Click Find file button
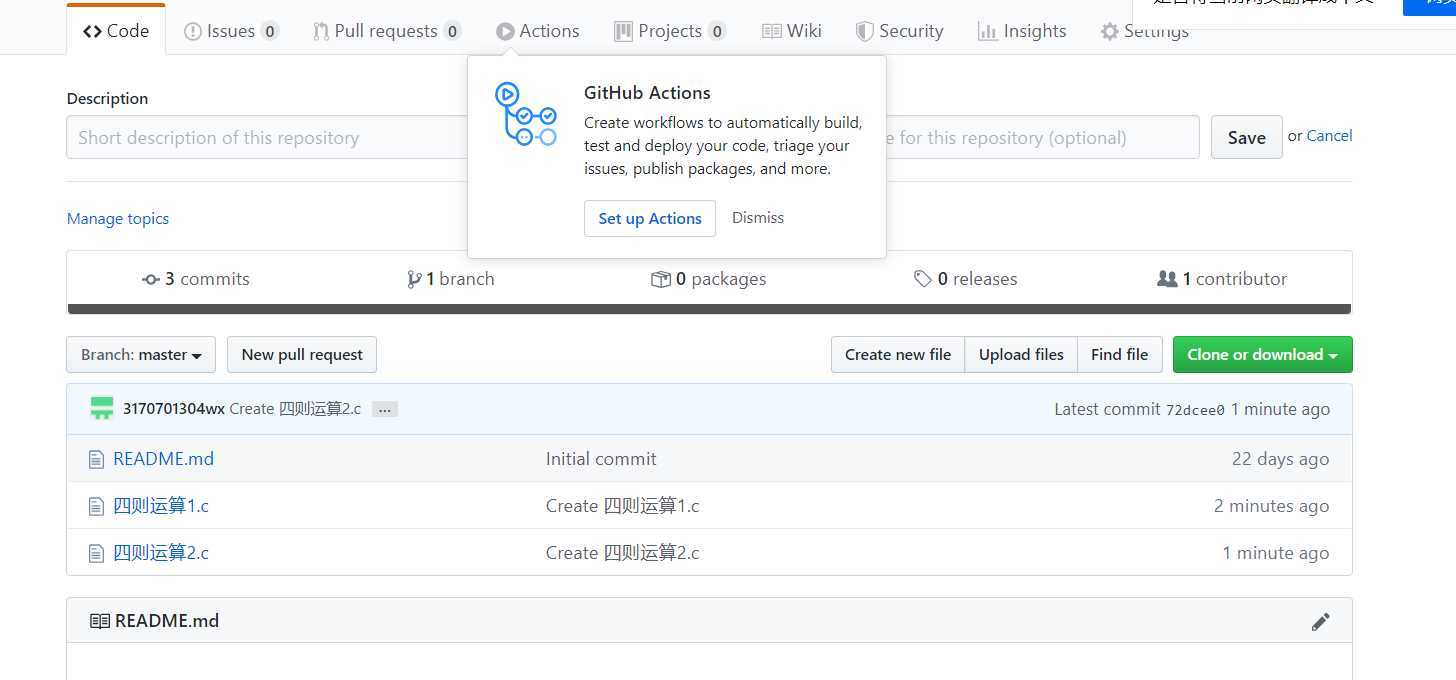 pyautogui.click(x=1120, y=355)
